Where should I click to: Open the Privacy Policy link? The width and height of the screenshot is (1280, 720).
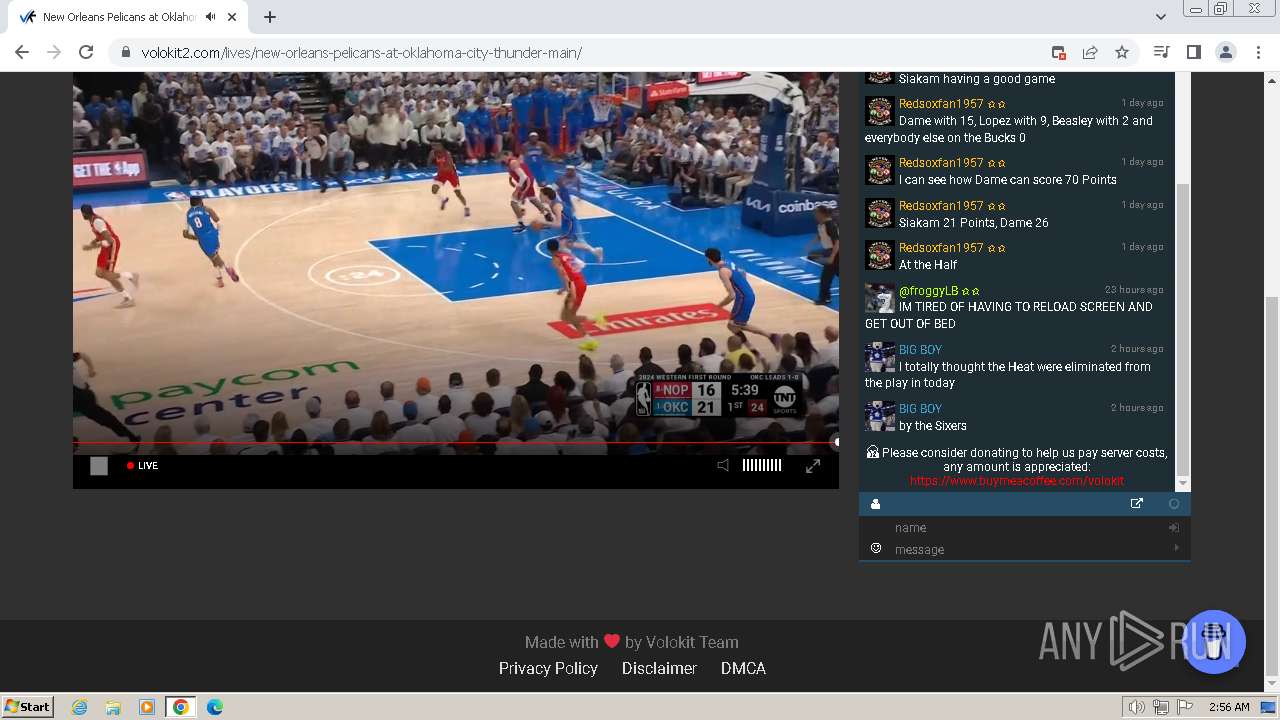tap(548, 668)
